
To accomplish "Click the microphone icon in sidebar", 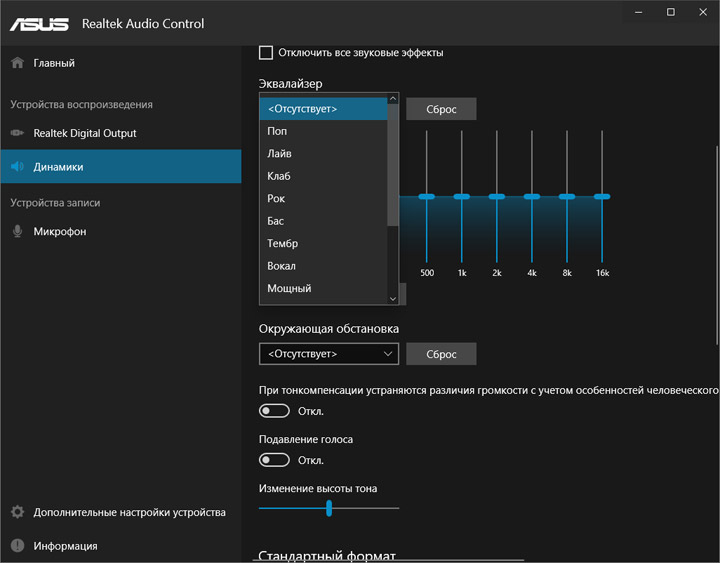I will (17, 231).
